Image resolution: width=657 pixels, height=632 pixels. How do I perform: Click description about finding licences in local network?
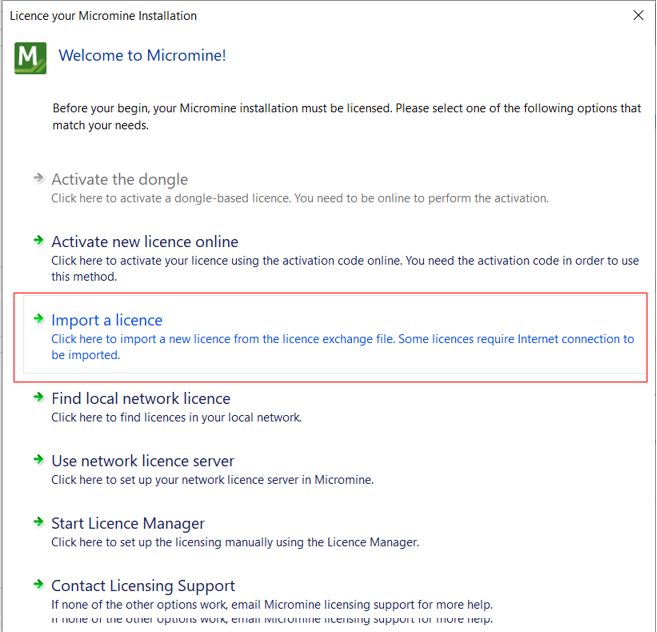click(x=176, y=417)
